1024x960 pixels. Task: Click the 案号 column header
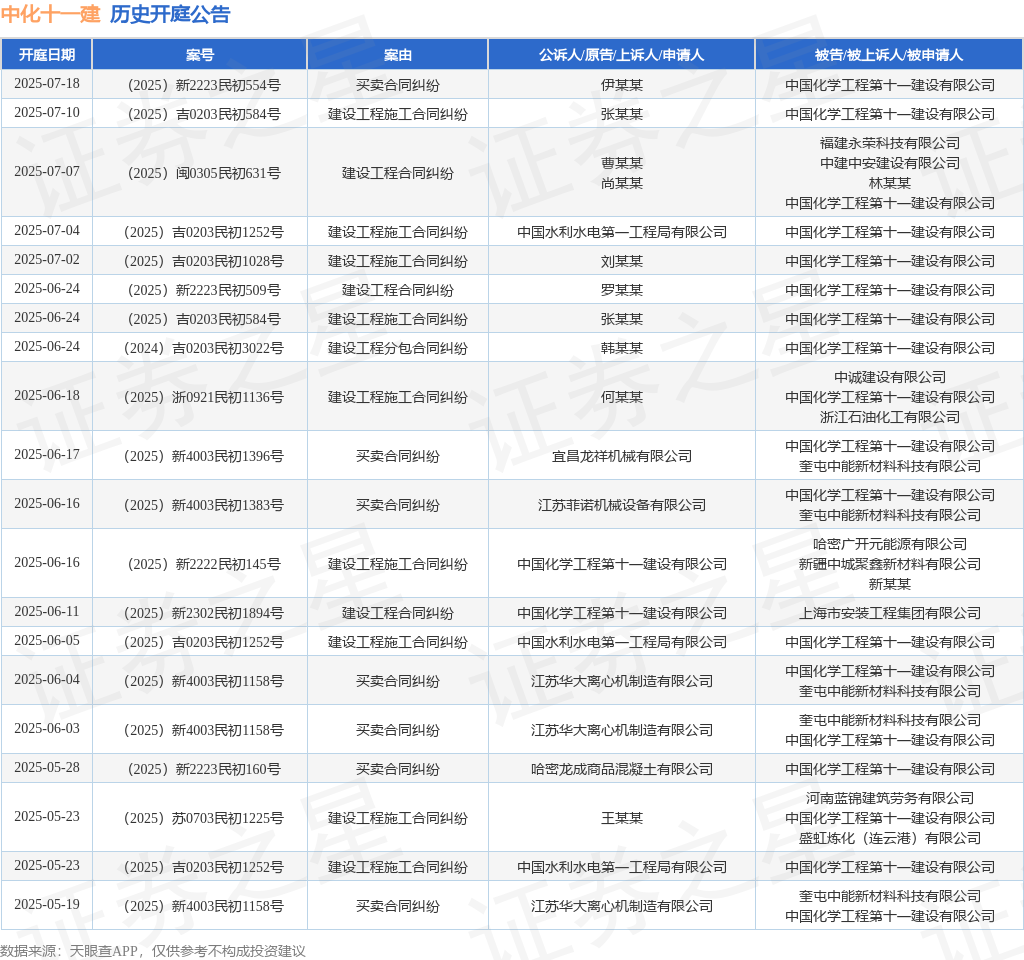tap(200, 55)
